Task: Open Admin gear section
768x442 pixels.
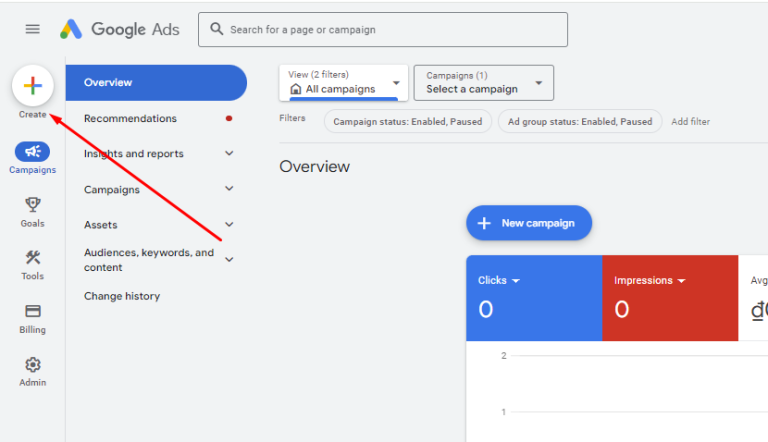Action: tap(32, 372)
